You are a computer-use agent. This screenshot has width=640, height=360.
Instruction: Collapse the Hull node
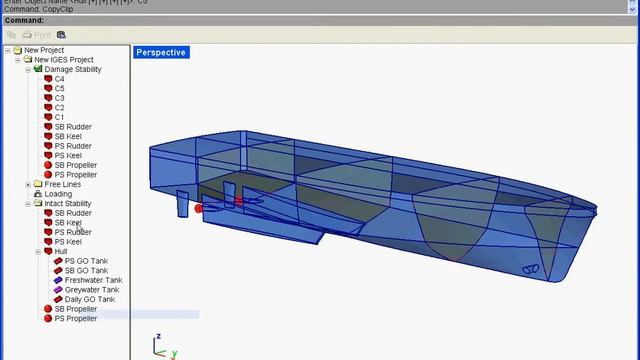point(38,252)
